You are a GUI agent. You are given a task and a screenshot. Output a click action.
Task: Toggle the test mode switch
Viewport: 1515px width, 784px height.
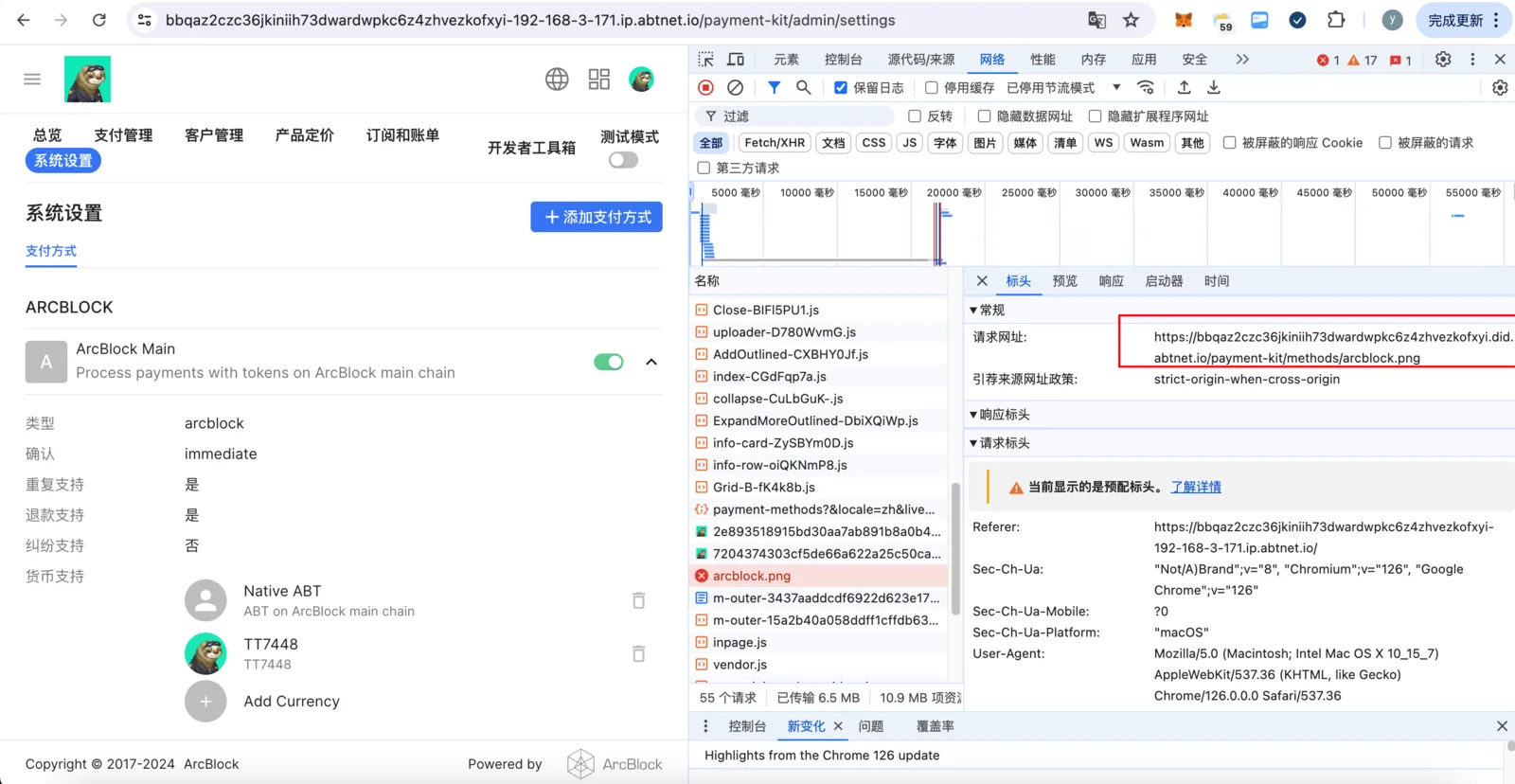tap(623, 160)
